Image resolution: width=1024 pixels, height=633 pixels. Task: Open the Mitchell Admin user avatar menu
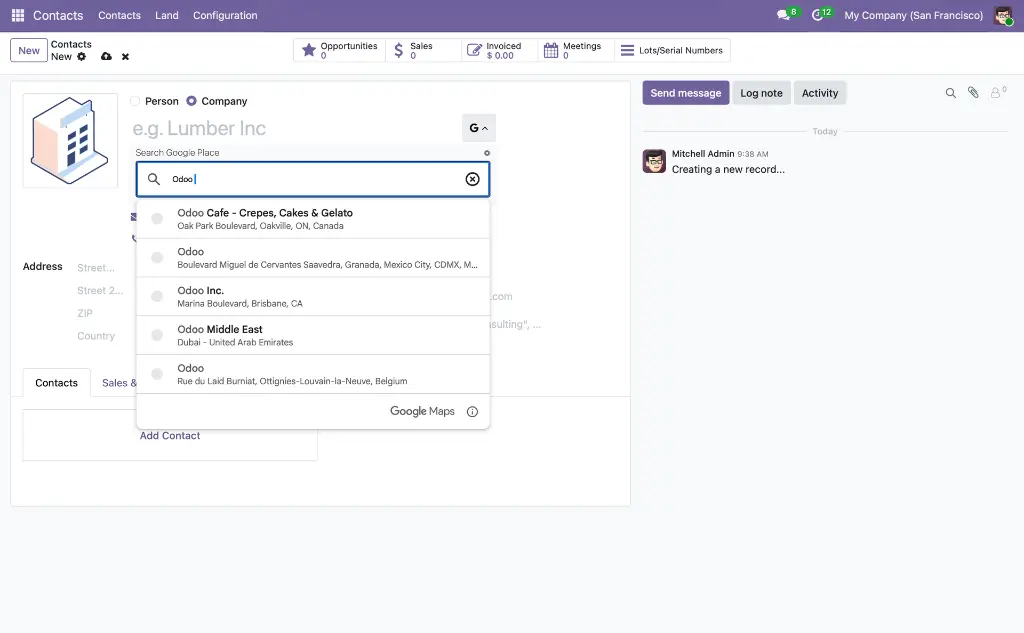1002,15
